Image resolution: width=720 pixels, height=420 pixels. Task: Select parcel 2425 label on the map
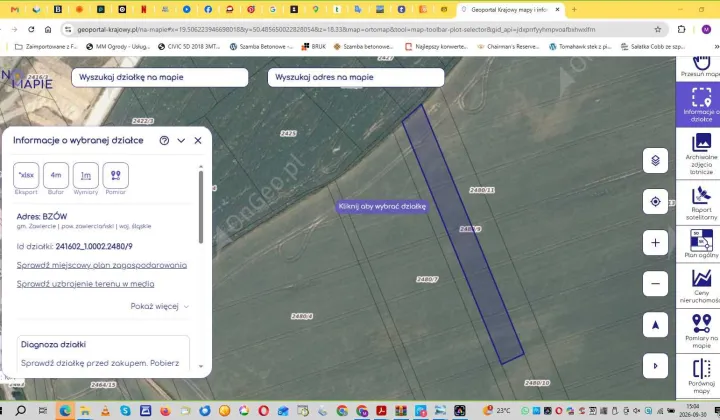288,134
